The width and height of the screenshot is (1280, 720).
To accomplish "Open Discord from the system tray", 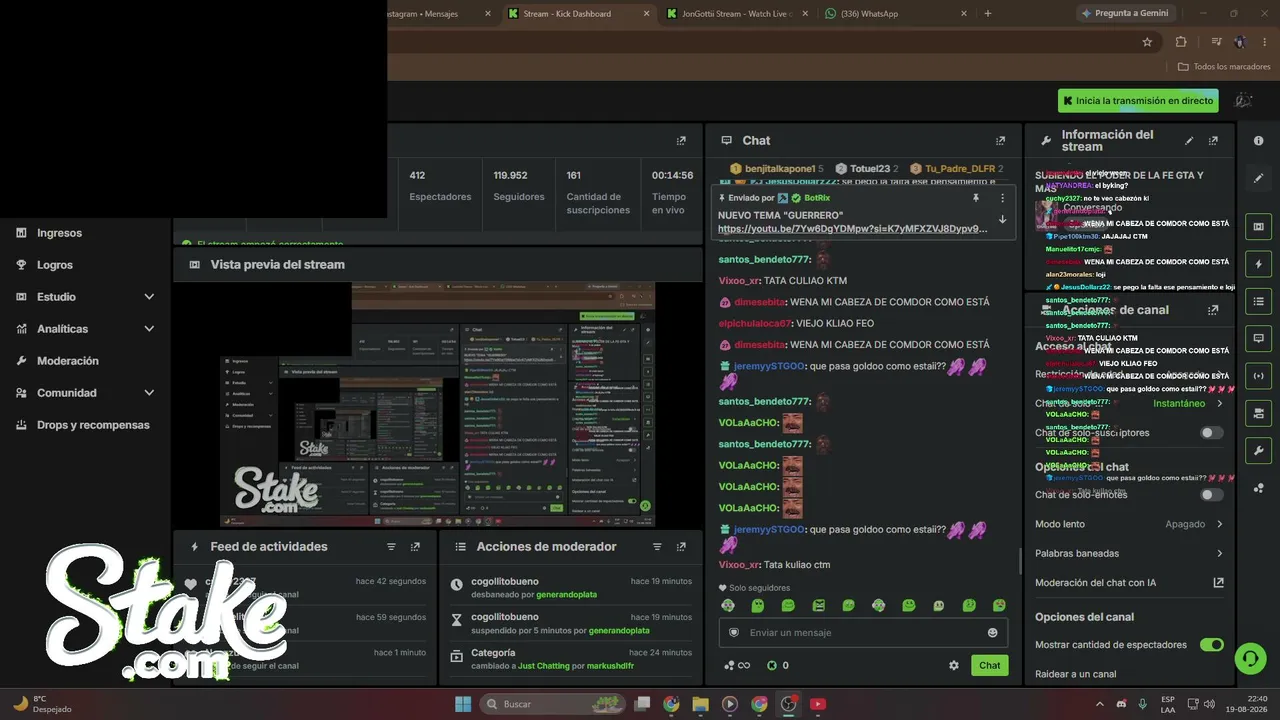I will pos(1121,704).
